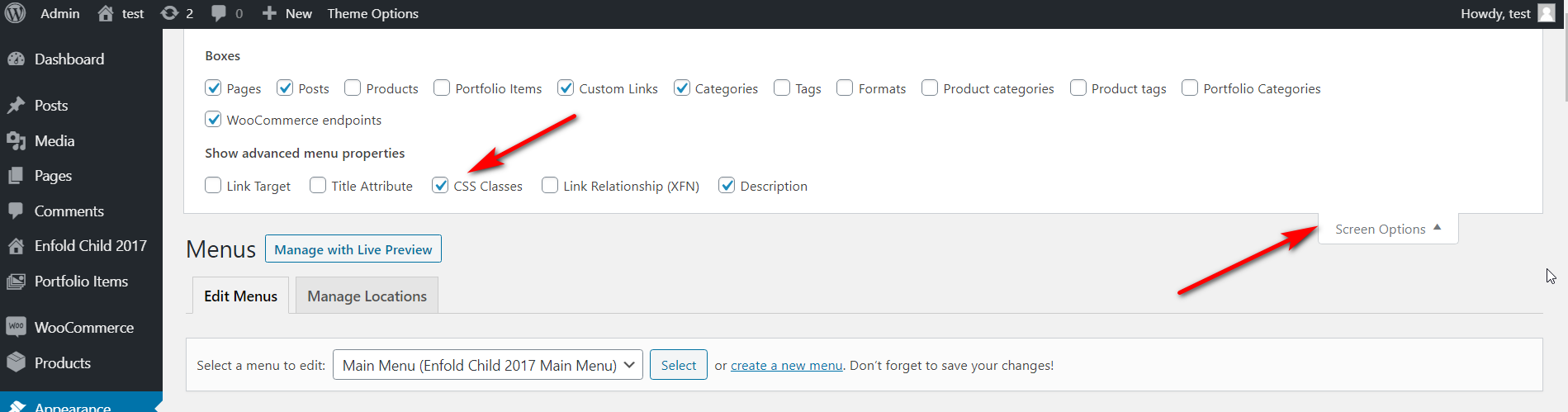Click the WordPress logo icon
Viewport: 1568px width, 412px height.
(x=16, y=13)
